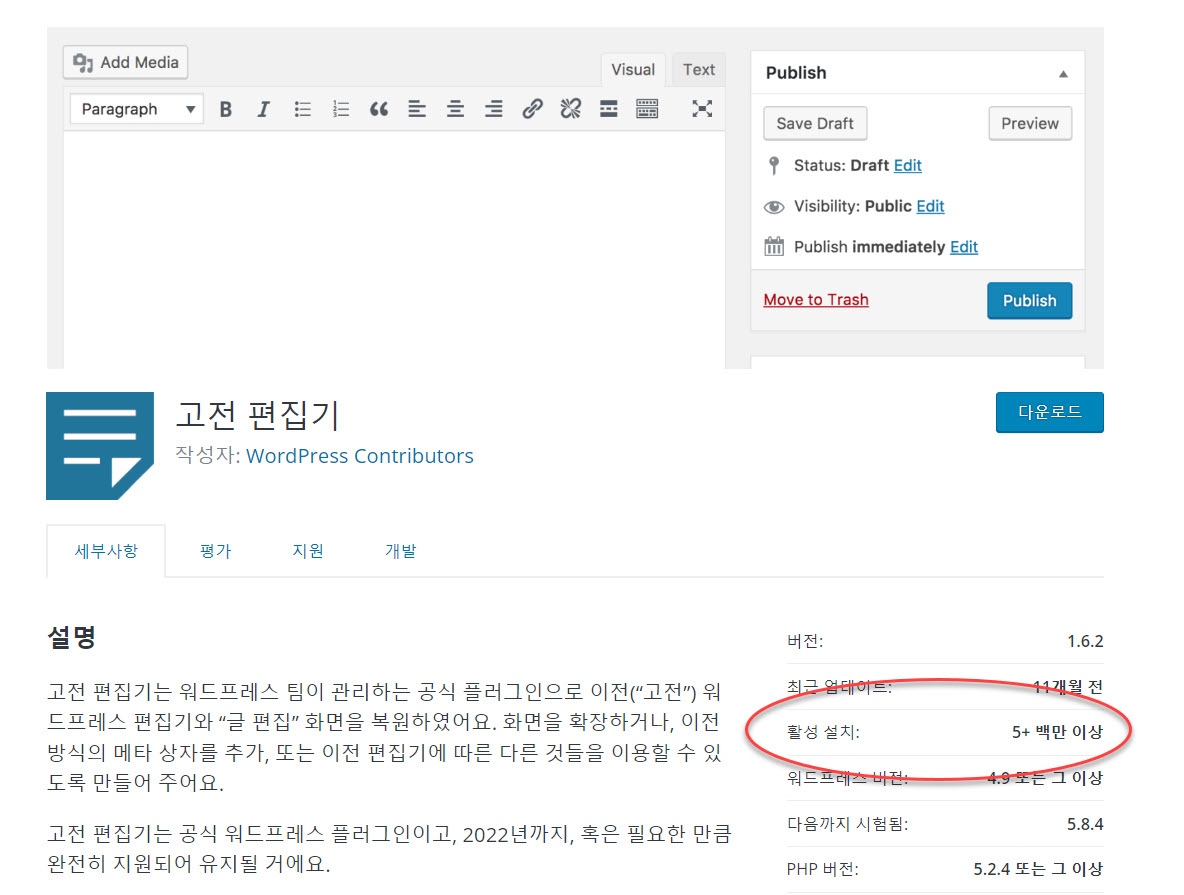
Task: Switch to the Text editing tab
Action: point(698,69)
